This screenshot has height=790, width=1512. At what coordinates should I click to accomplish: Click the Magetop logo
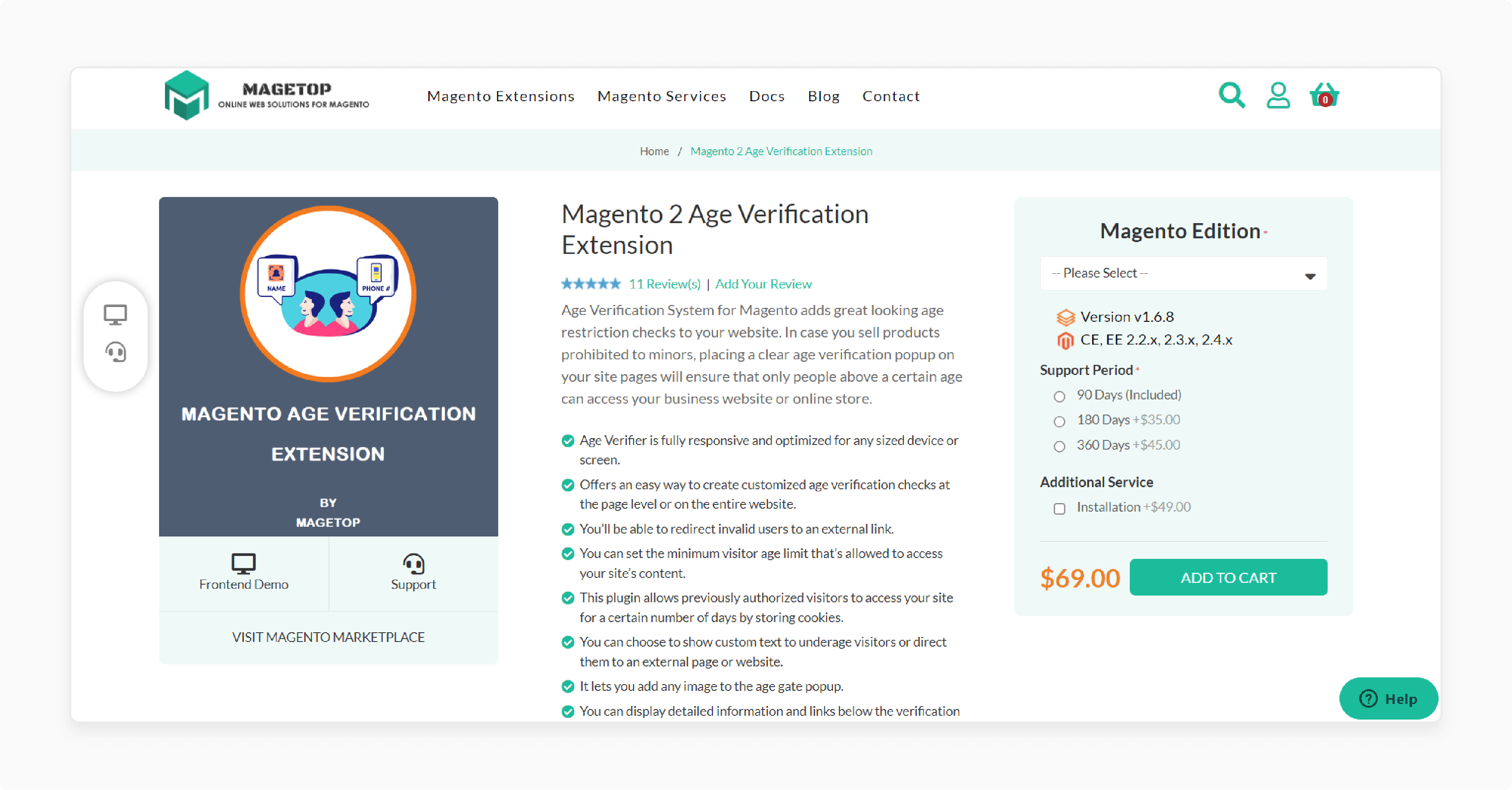tap(267, 95)
